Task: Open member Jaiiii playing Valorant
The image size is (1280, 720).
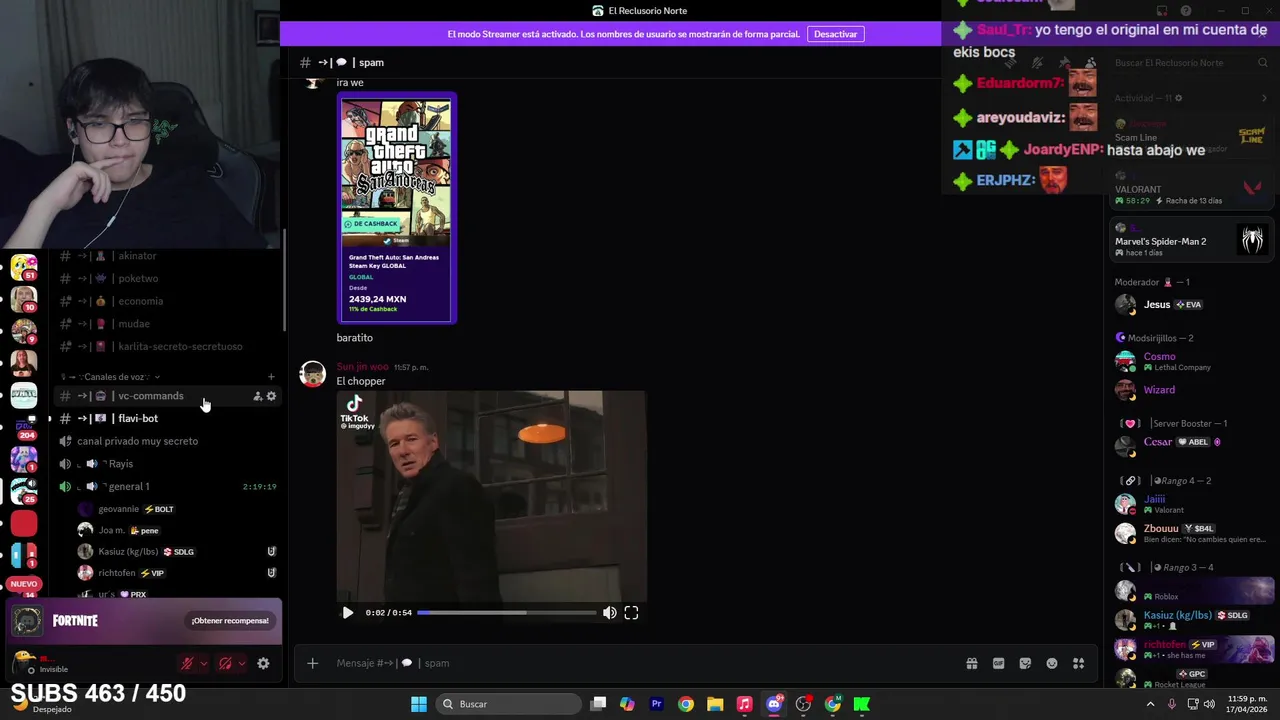Action: (1192, 504)
